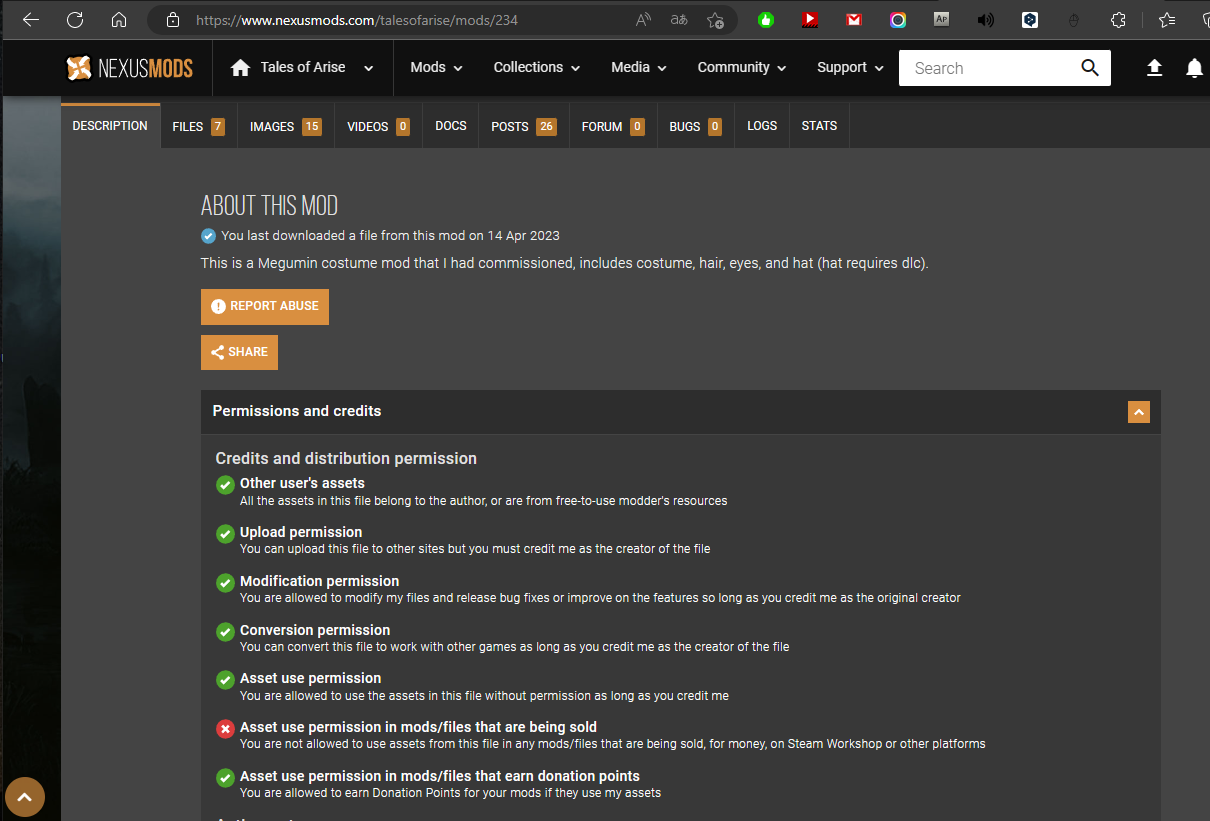Screen dimensions: 1210x821
Task: Go to the browser home page icon
Action: (119, 19)
